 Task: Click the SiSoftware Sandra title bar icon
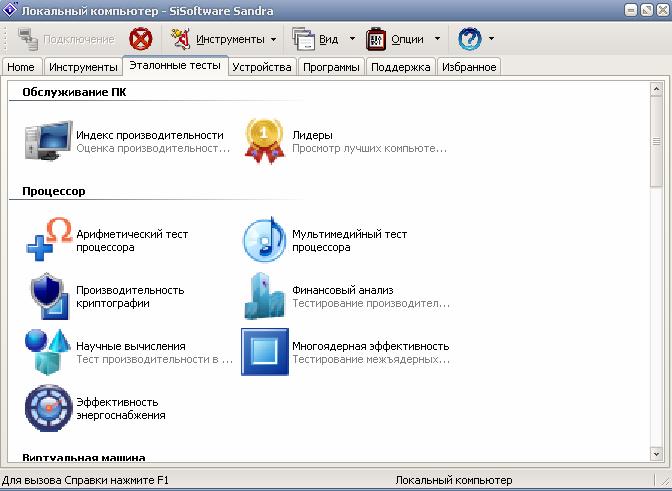click(x=9, y=9)
